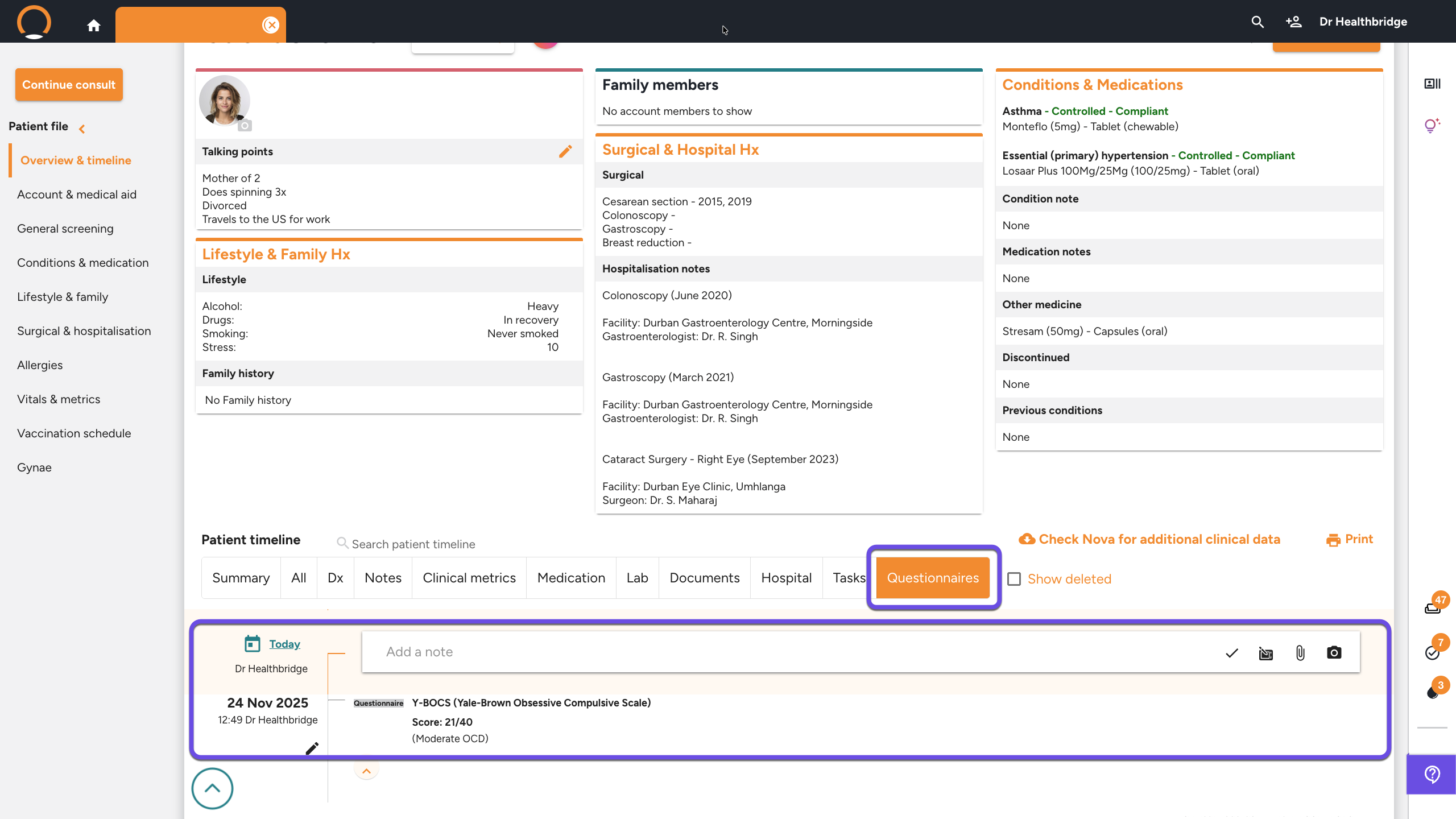Click the camera icon in note box
The image size is (1456, 819).
coord(1334,652)
